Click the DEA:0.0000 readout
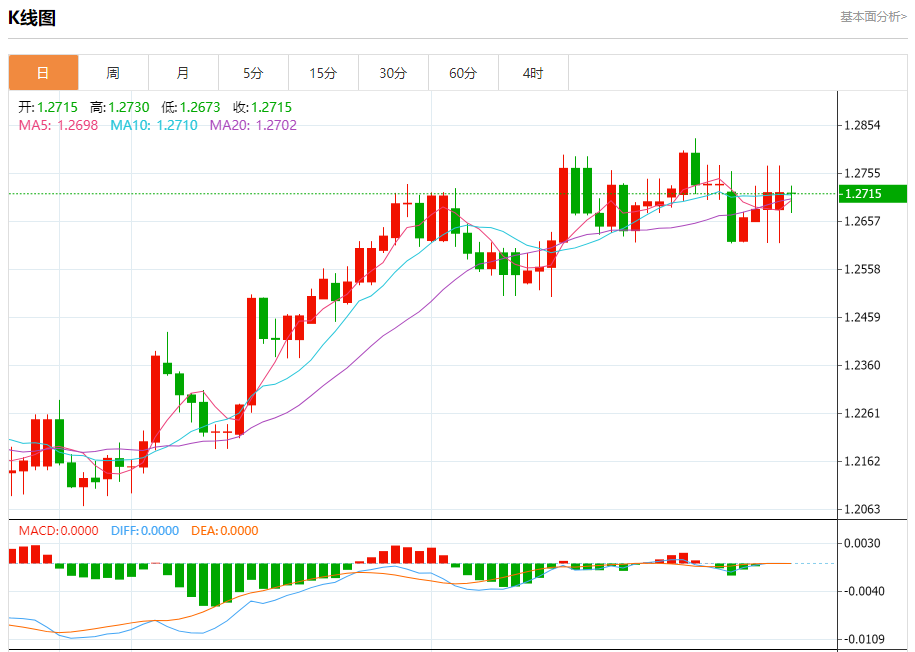This screenshot has height=652, width=915. tap(225, 531)
